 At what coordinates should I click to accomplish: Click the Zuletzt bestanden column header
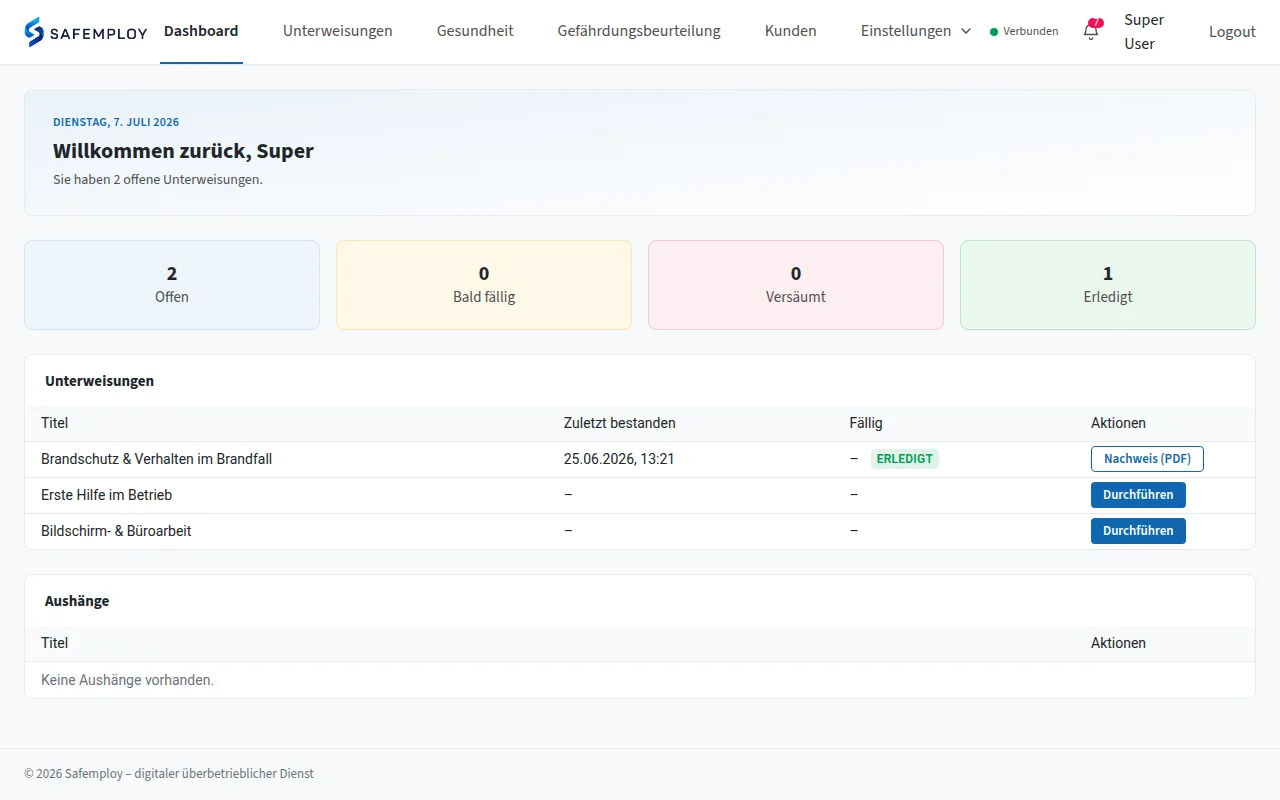[620, 423]
